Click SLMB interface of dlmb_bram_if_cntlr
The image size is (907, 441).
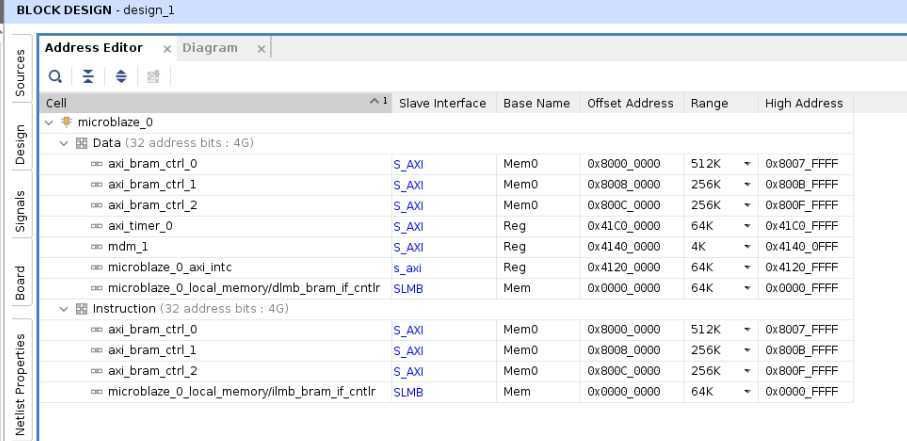408,289
